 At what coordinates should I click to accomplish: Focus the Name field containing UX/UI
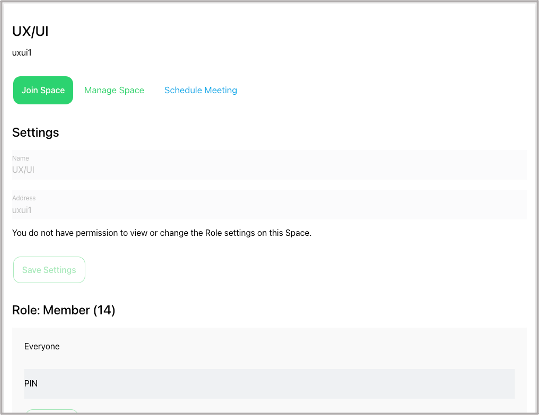click(269, 165)
